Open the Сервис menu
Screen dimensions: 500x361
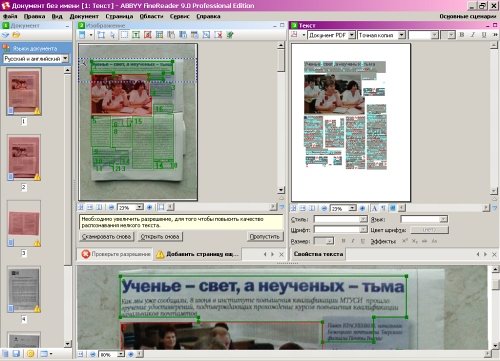point(179,16)
